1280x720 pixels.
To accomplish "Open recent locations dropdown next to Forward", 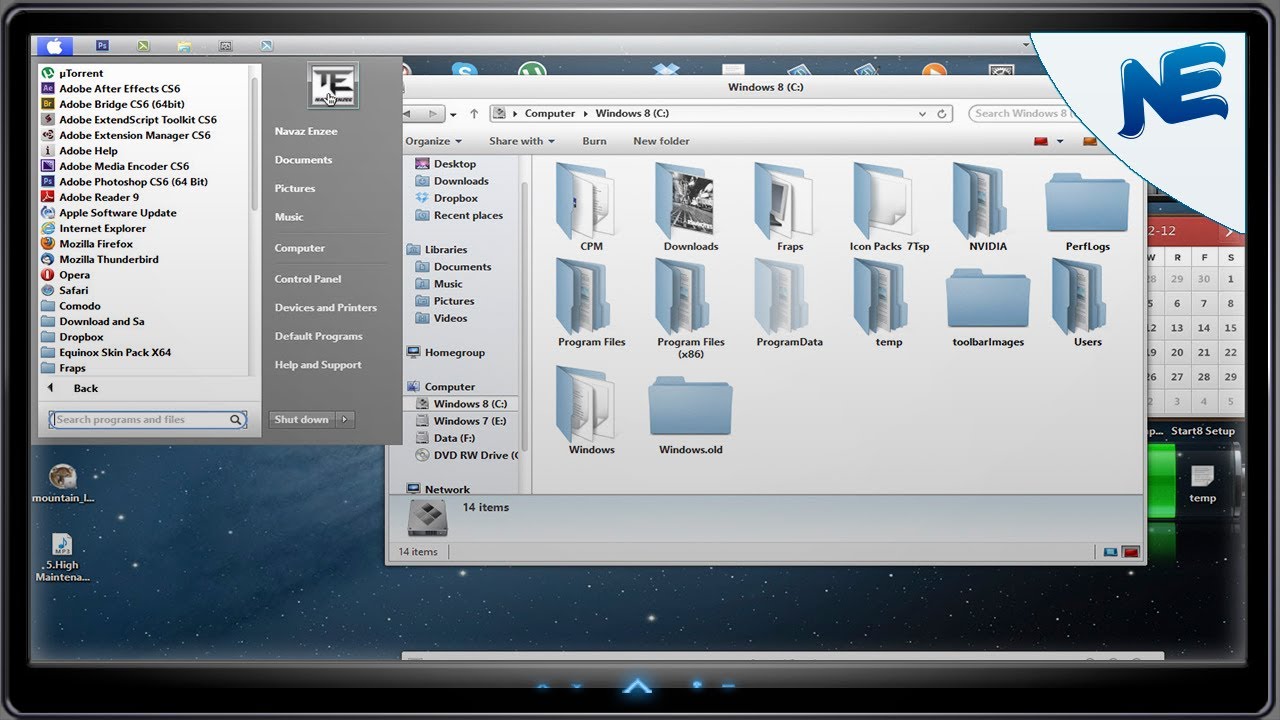I will (x=455, y=114).
